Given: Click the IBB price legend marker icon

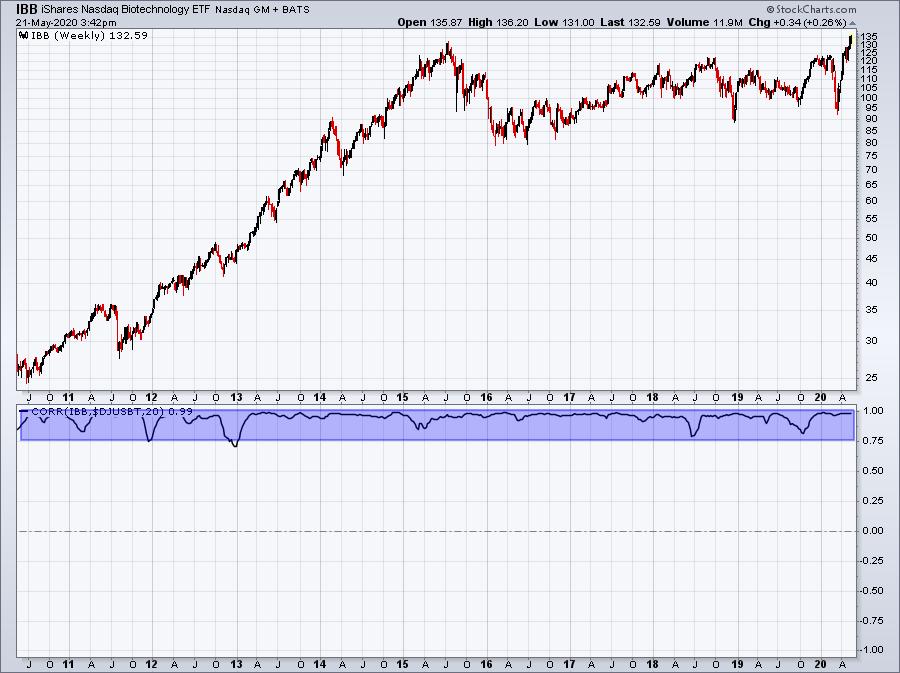Looking at the screenshot, I should tap(24, 35).
